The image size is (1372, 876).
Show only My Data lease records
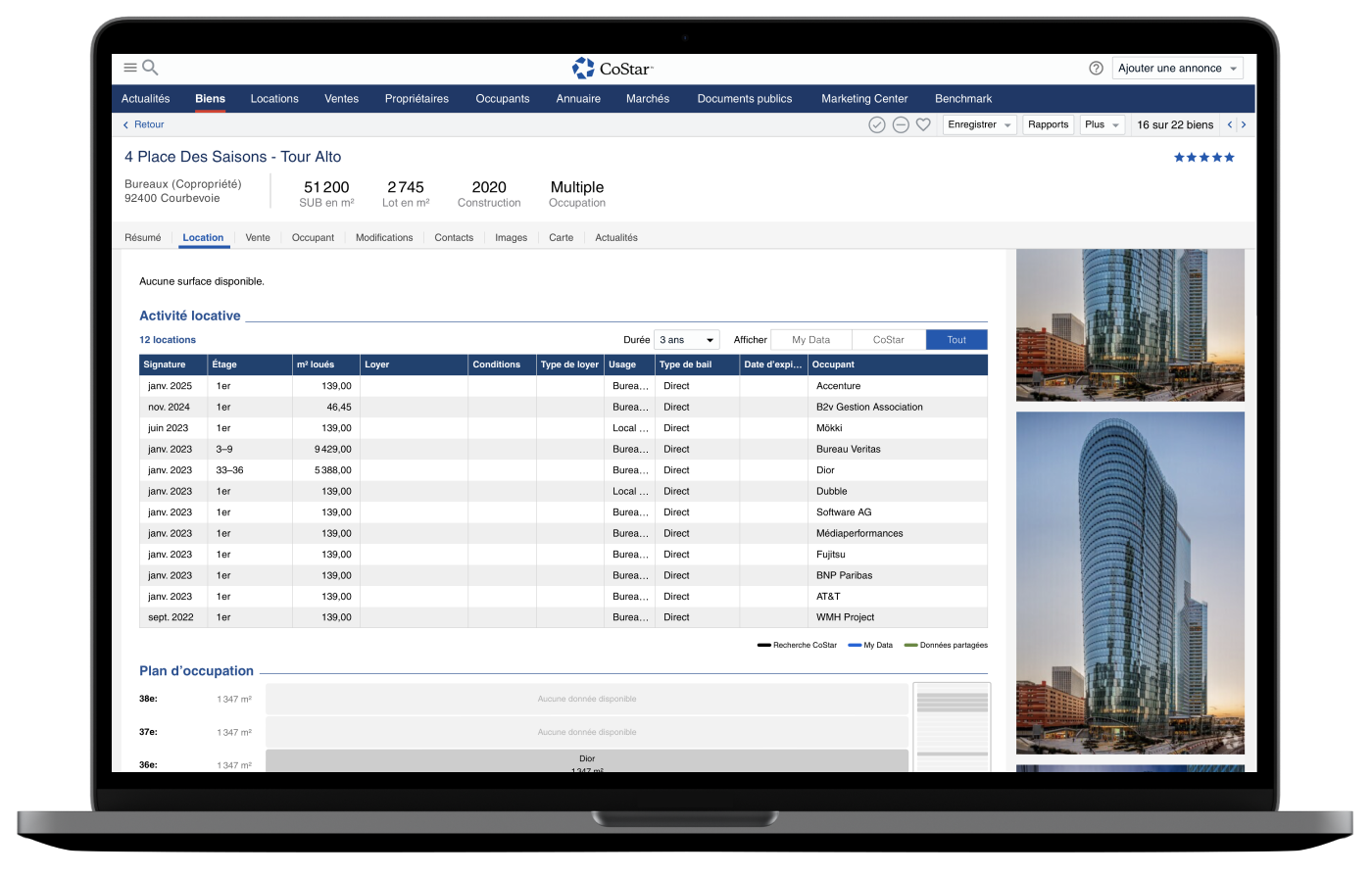(810, 340)
